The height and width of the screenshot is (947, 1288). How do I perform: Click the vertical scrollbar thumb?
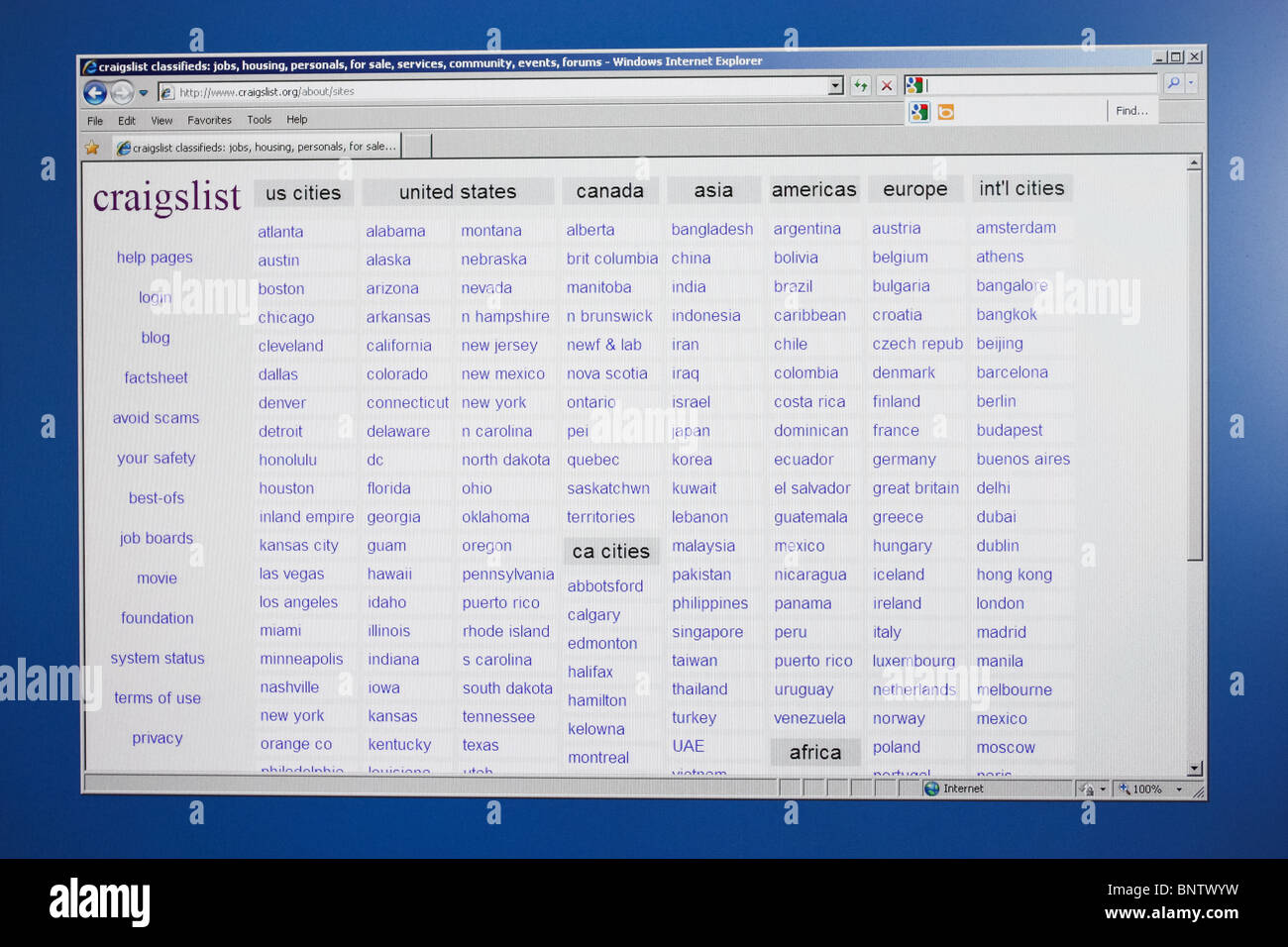(1194, 367)
